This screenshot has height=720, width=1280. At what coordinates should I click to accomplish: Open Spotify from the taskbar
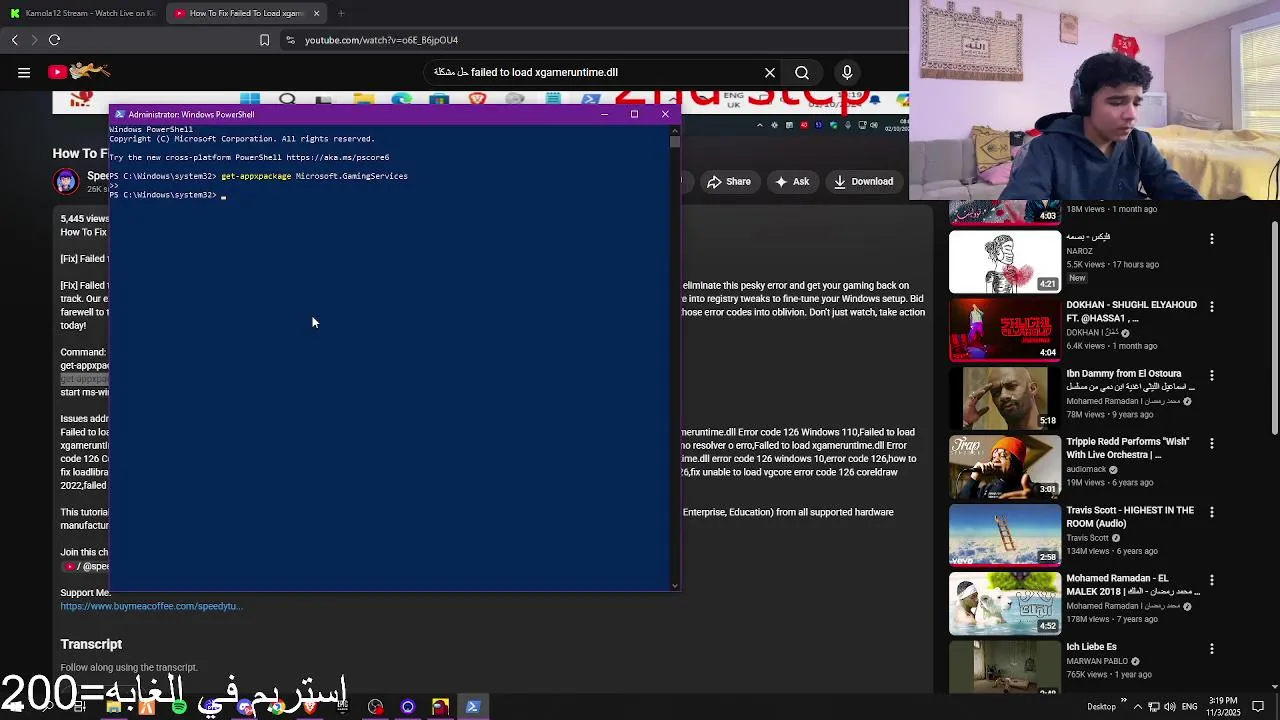179,707
